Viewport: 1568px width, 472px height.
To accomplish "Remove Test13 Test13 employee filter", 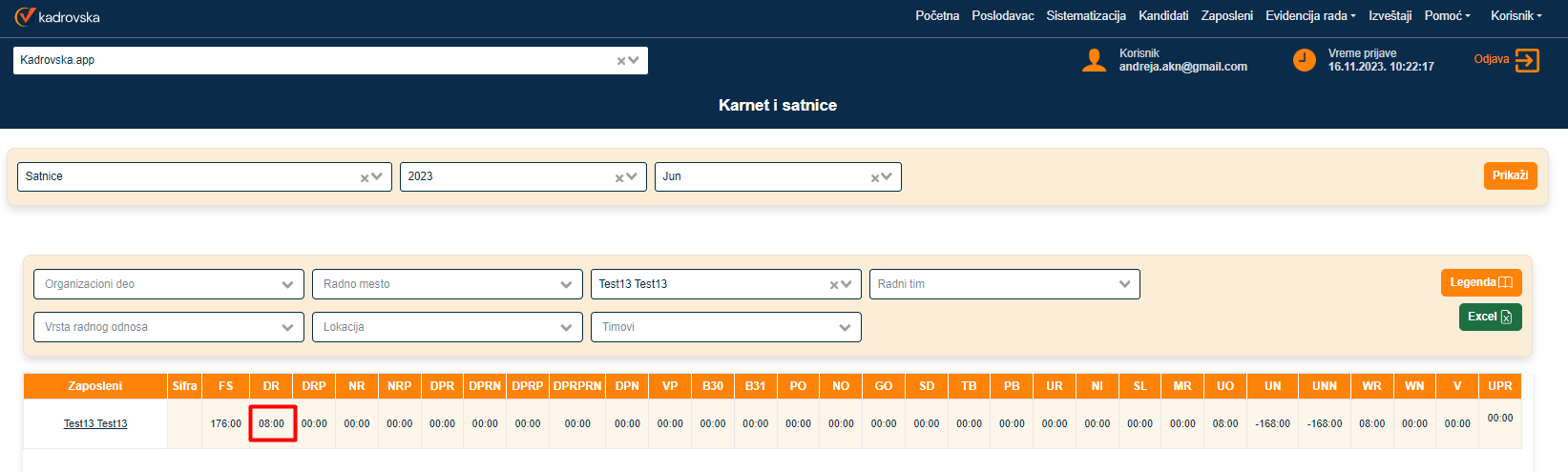I will [x=834, y=284].
